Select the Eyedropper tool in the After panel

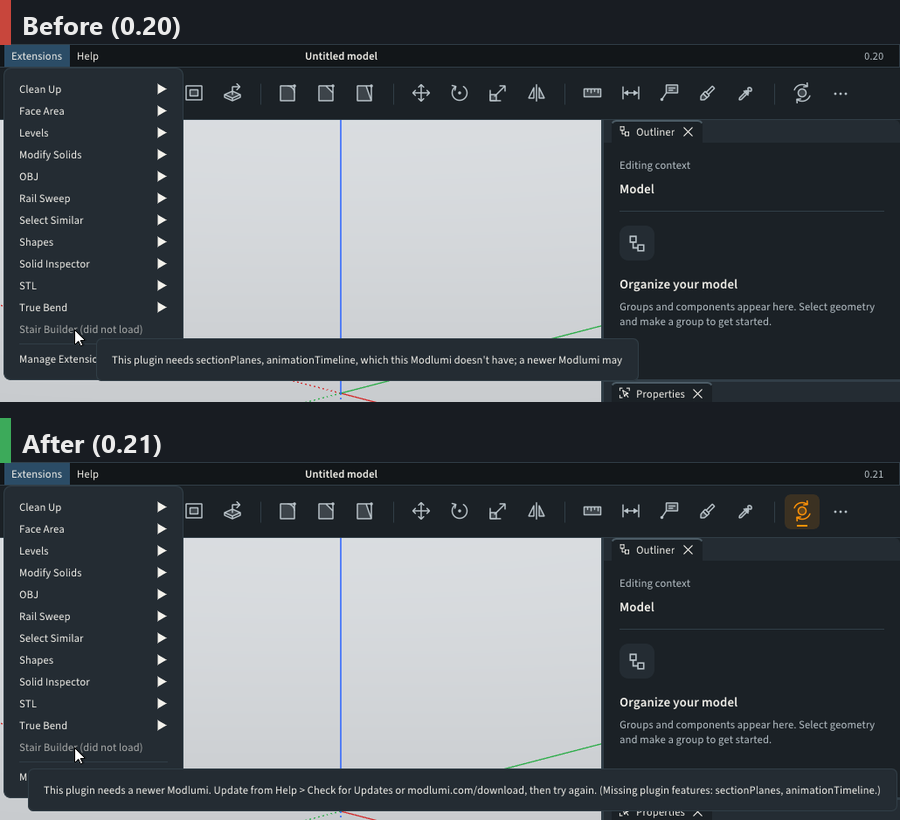click(746, 511)
